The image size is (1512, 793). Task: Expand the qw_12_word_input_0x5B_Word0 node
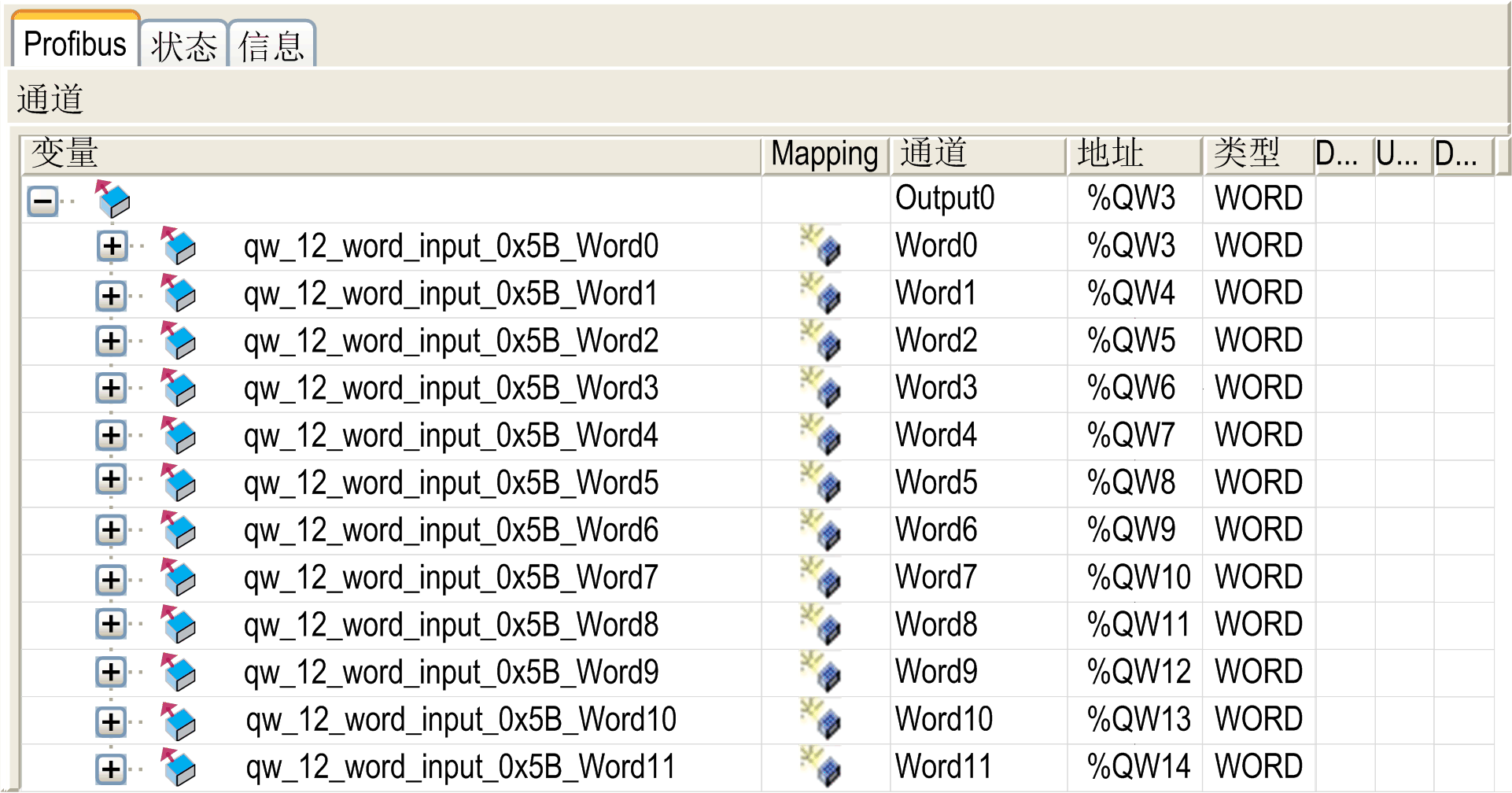click(112, 246)
